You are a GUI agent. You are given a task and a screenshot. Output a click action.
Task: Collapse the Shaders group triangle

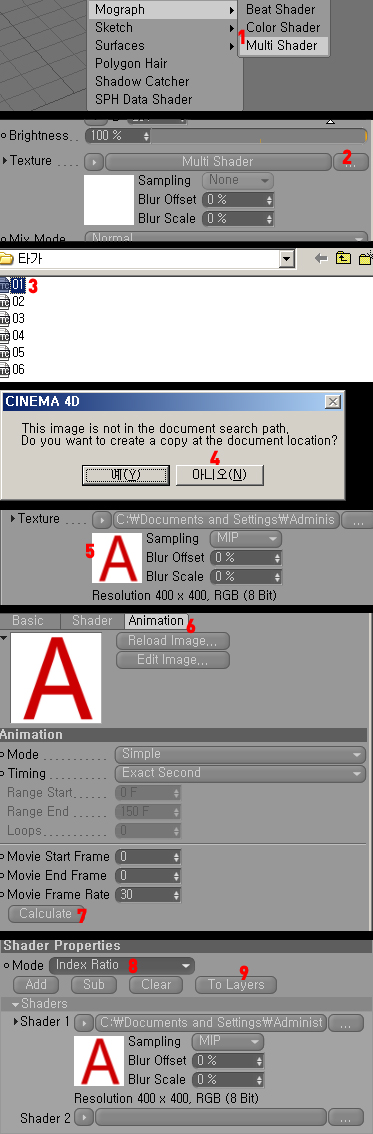[x=15, y=1004]
